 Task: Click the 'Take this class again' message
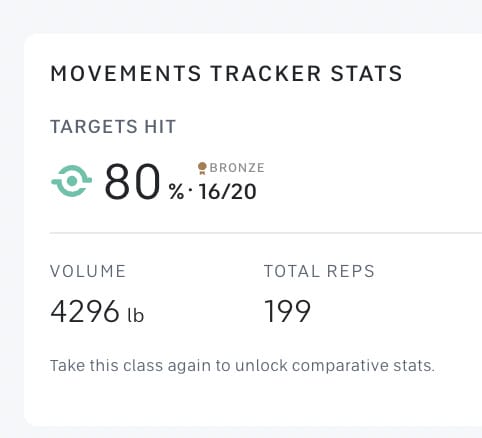[242, 366]
